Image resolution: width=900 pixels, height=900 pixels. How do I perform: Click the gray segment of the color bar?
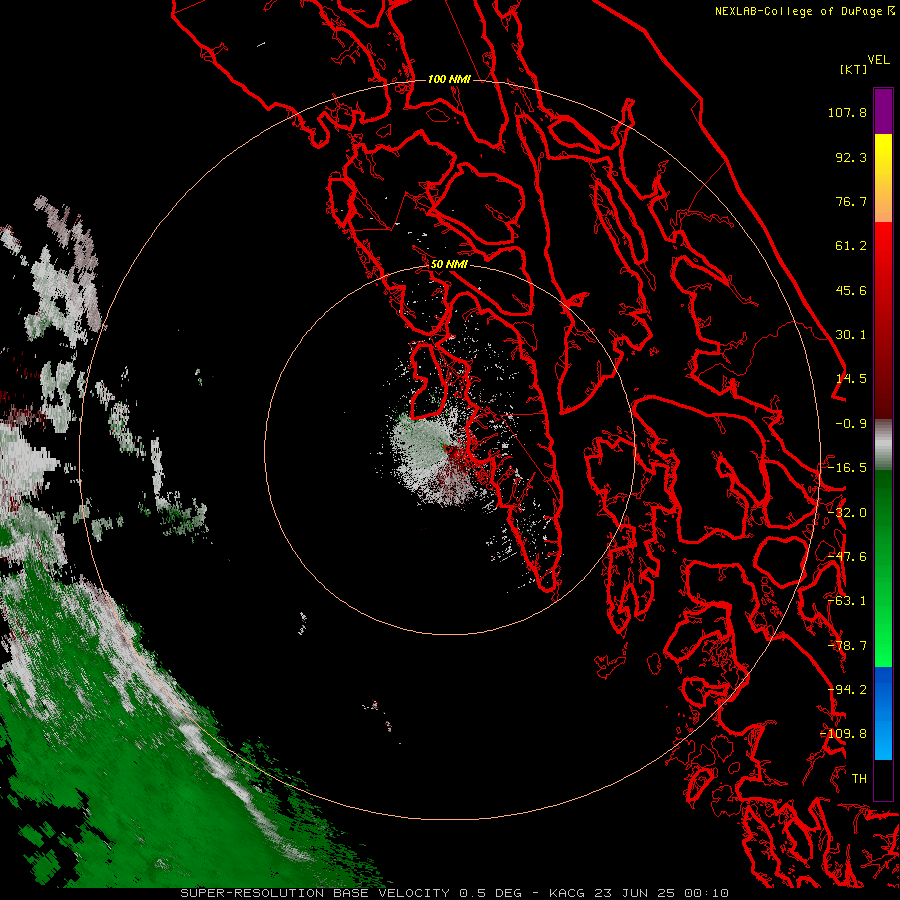point(883,444)
